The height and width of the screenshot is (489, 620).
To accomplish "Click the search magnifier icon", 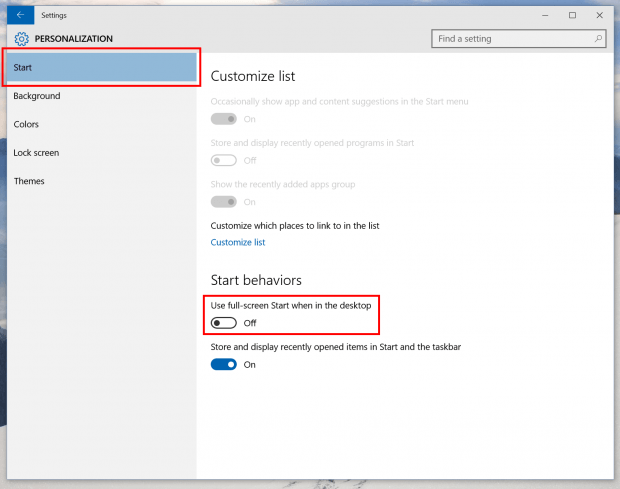I will click(x=598, y=39).
